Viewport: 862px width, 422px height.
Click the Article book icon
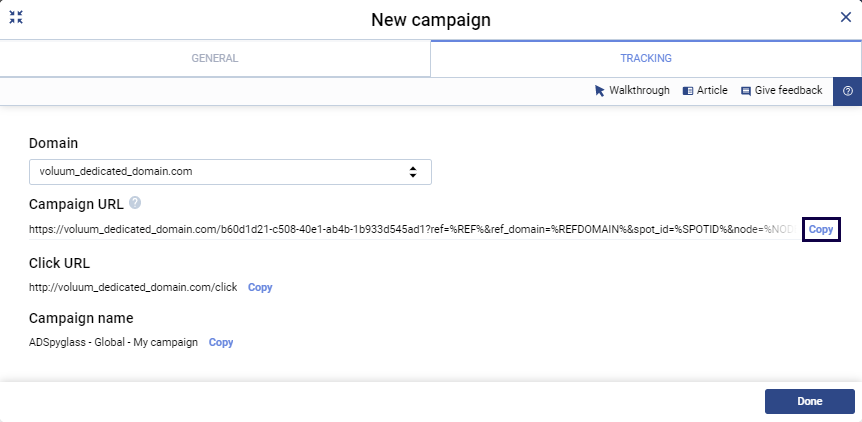point(688,91)
